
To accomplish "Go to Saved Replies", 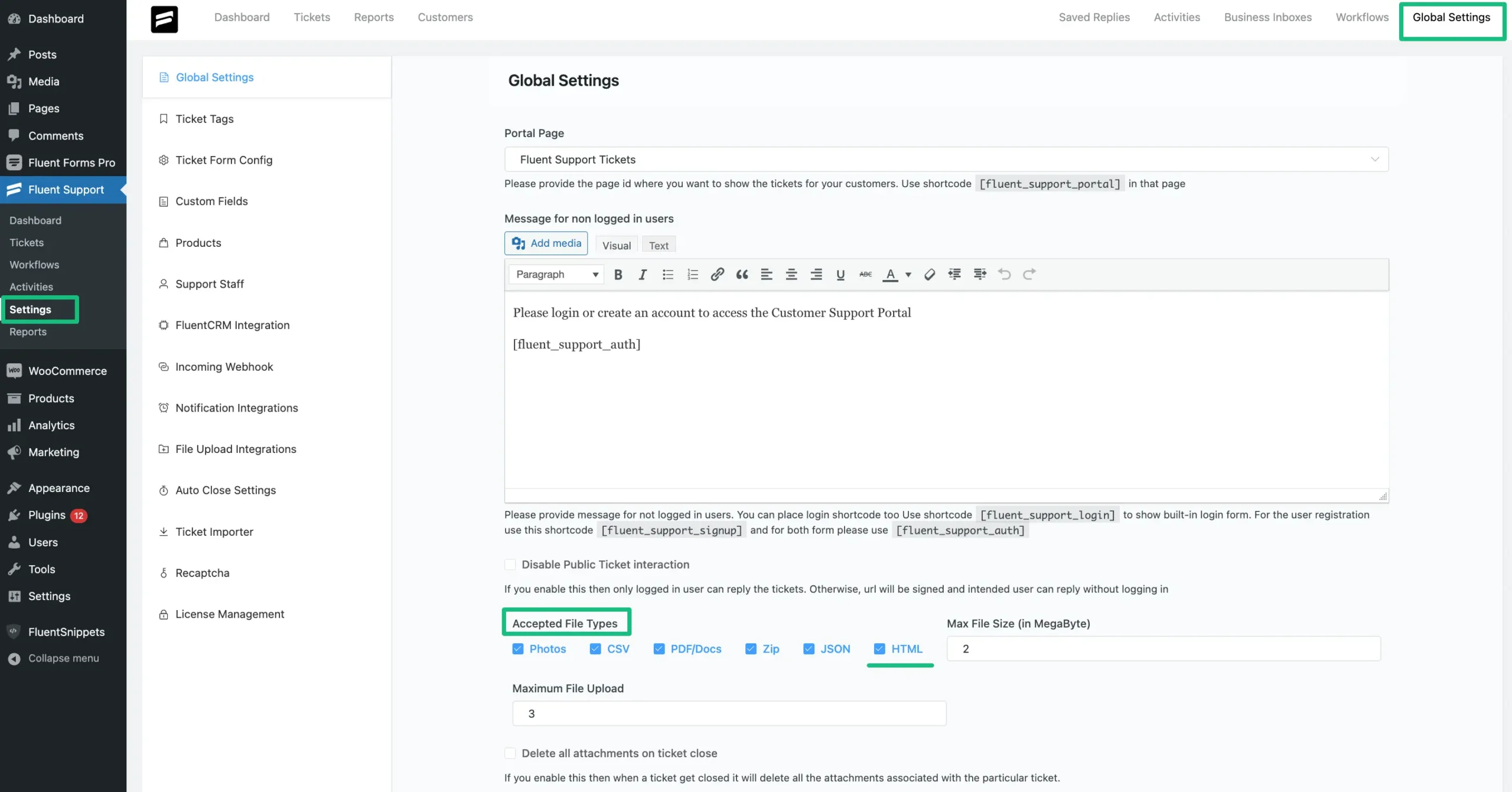I will pos(1094,17).
